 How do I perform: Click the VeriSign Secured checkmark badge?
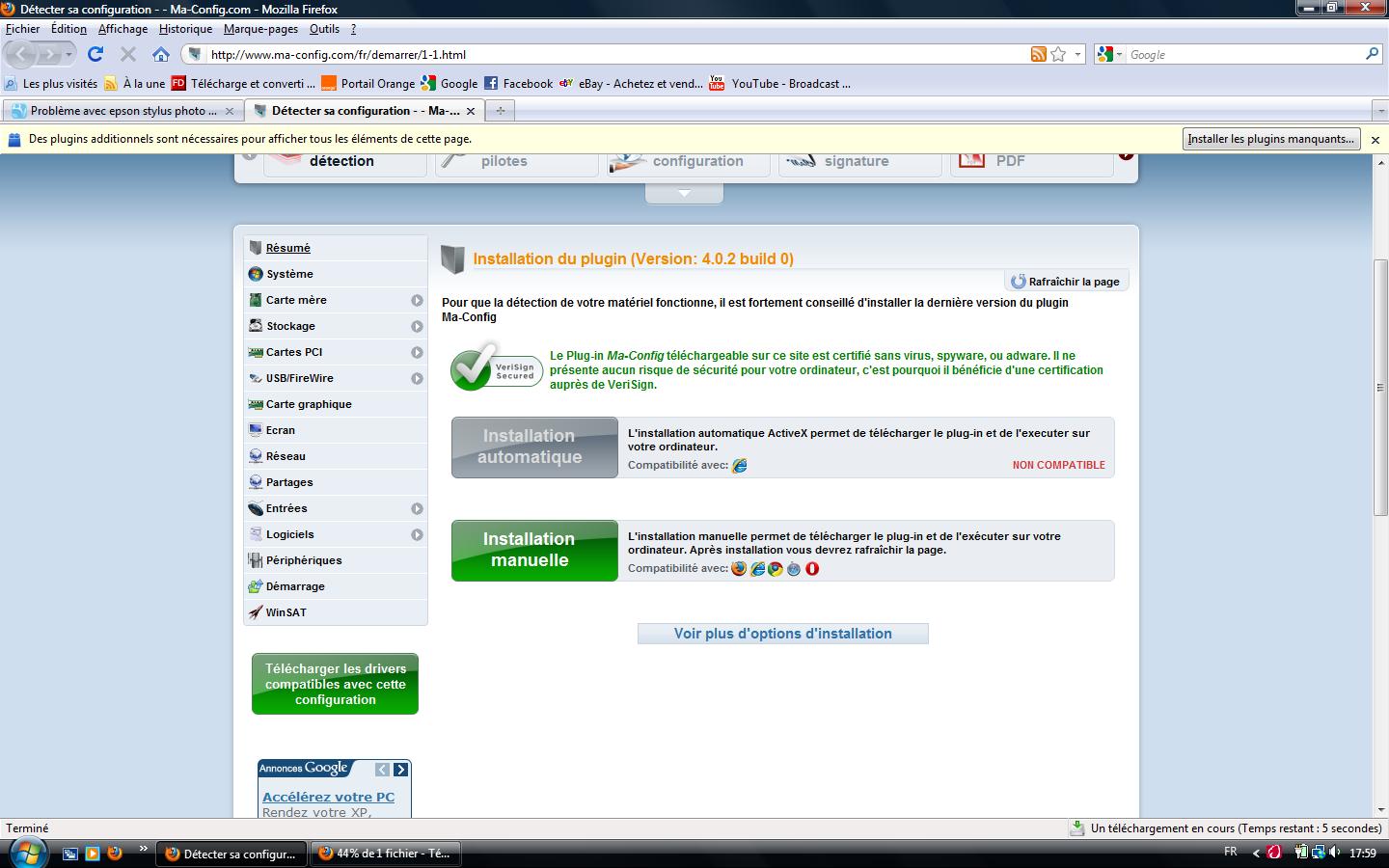496,367
